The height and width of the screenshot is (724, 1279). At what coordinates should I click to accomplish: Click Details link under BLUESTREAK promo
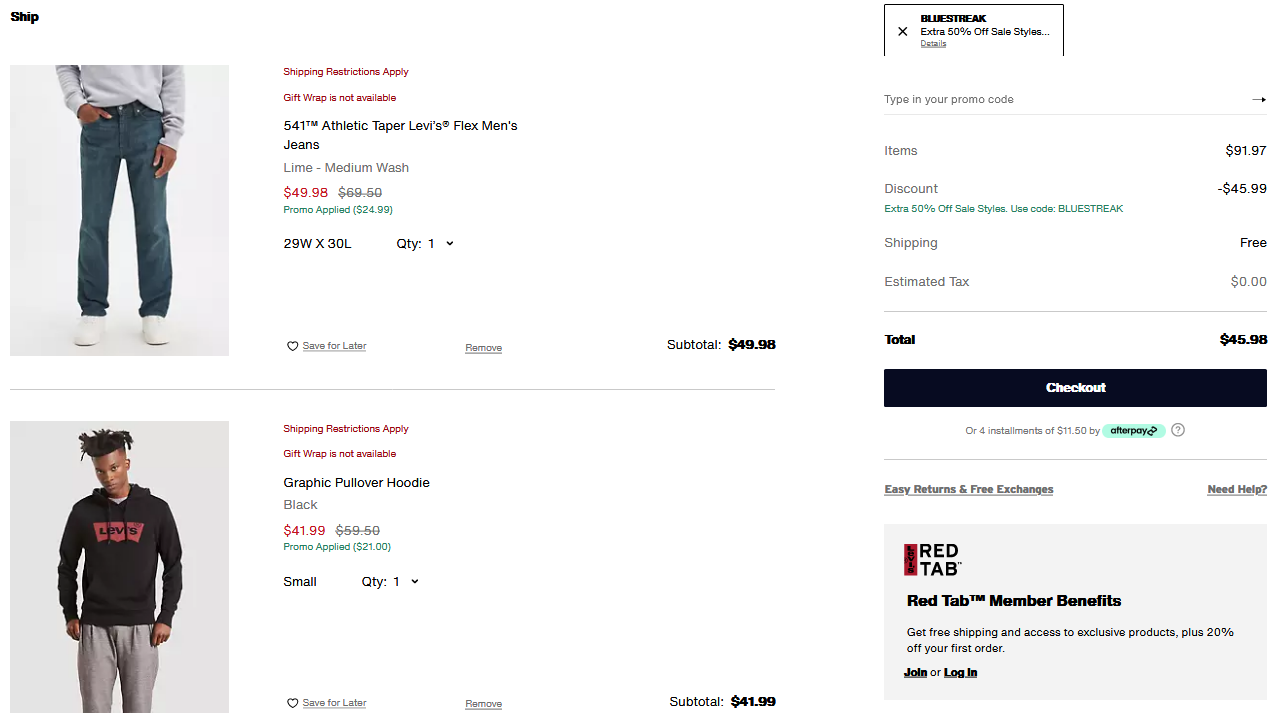pos(933,44)
